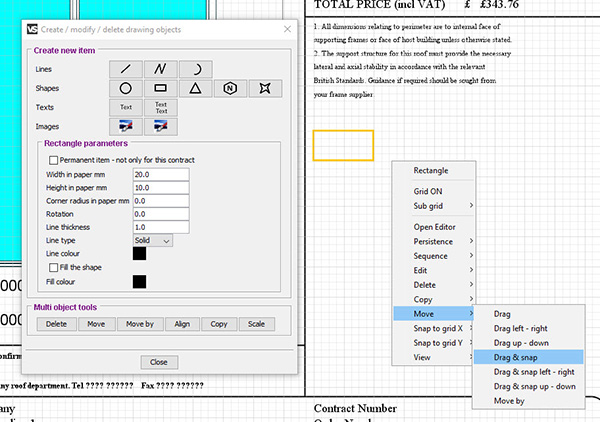The width and height of the screenshot is (600, 422).
Task: Choose Drag up - down option
Action: [528, 343]
